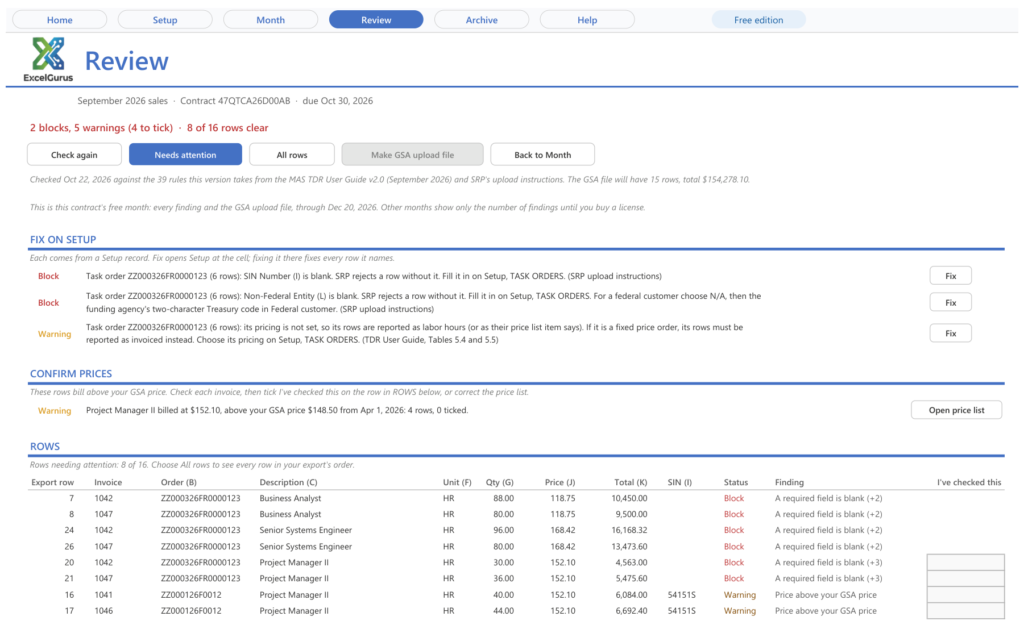The width and height of the screenshot is (1024, 625).
Task: Click invoice 1041 cell
Action: tap(103, 594)
